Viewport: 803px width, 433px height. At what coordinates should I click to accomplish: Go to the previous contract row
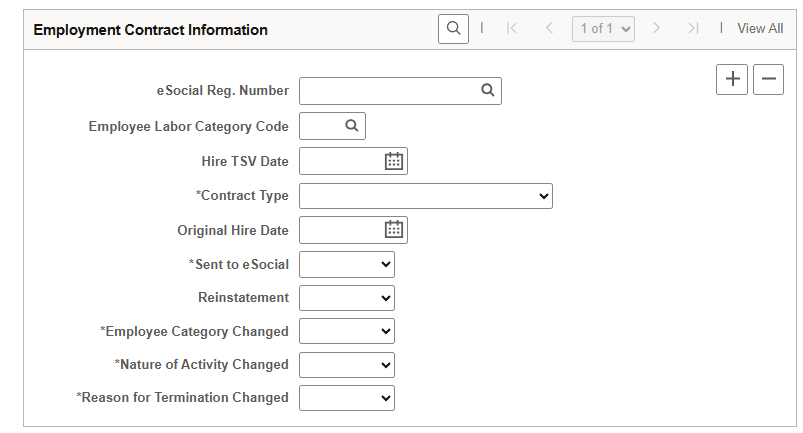tap(549, 29)
